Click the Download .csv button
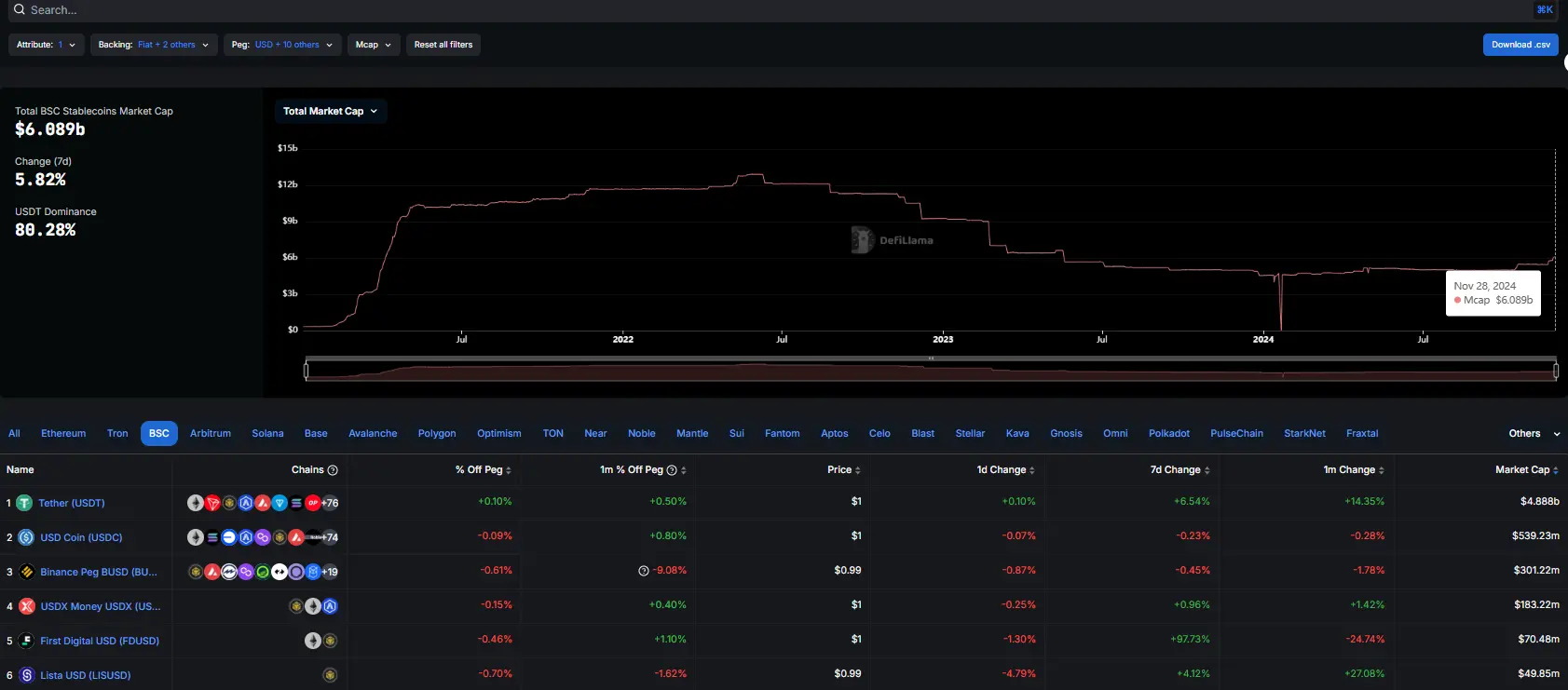 (1520, 45)
